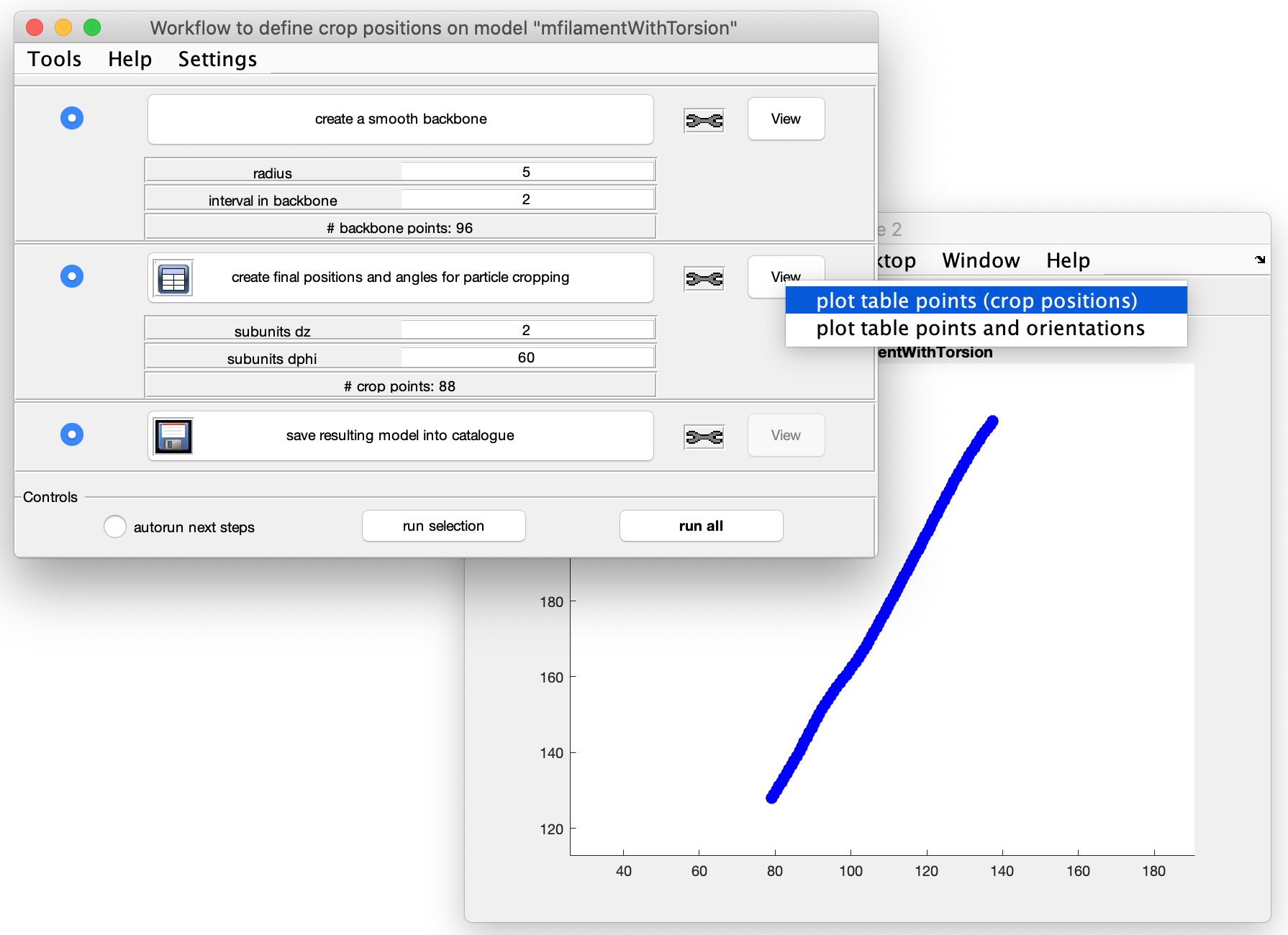This screenshot has width=1288, height=935.
Task: Click View button for save catalogue step
Action: tap(786, 435)
